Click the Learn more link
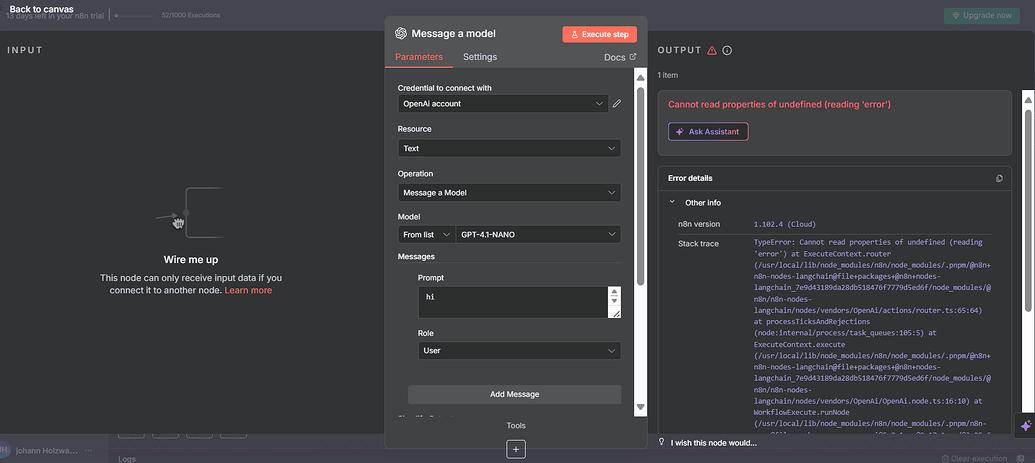The image size is (1035, 463). point(248,290)
